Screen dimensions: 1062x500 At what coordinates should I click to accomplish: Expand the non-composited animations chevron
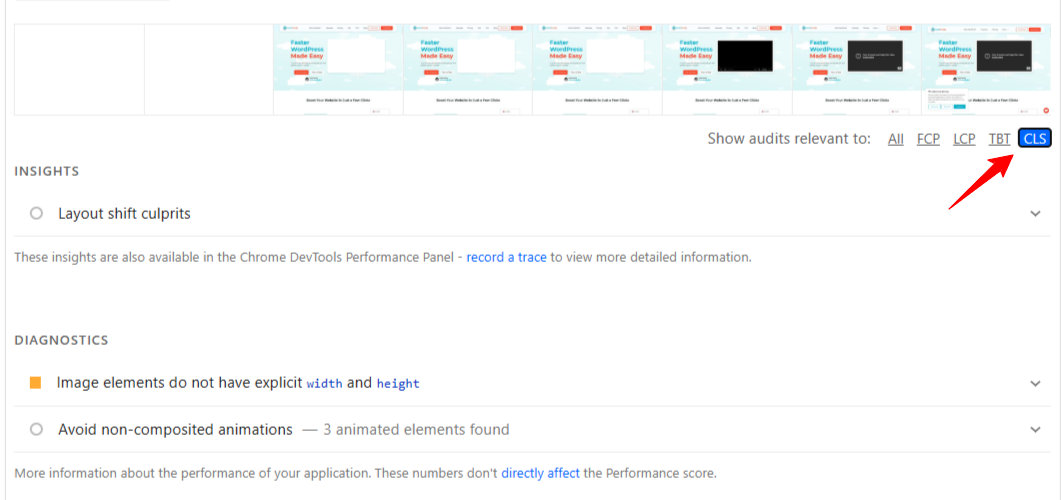[1035, 430]
